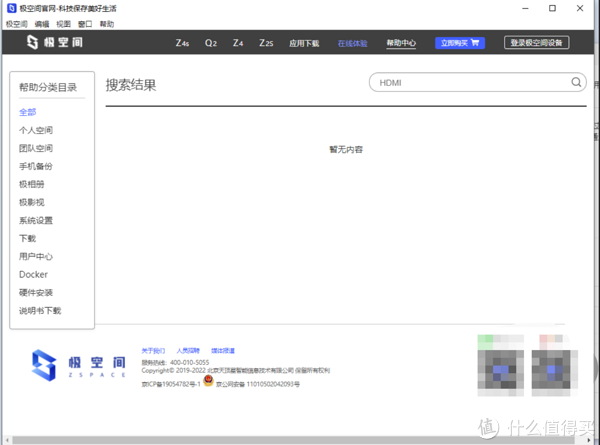This screenshot has width=600, height=445.
Task: Select 用户中心 category
Action: click(36, 256)
